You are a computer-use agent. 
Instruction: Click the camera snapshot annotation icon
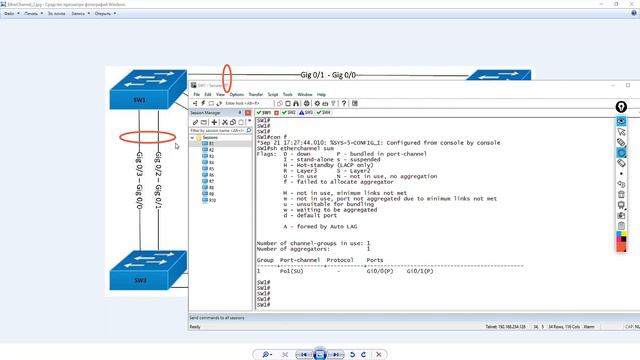point(621,216)
